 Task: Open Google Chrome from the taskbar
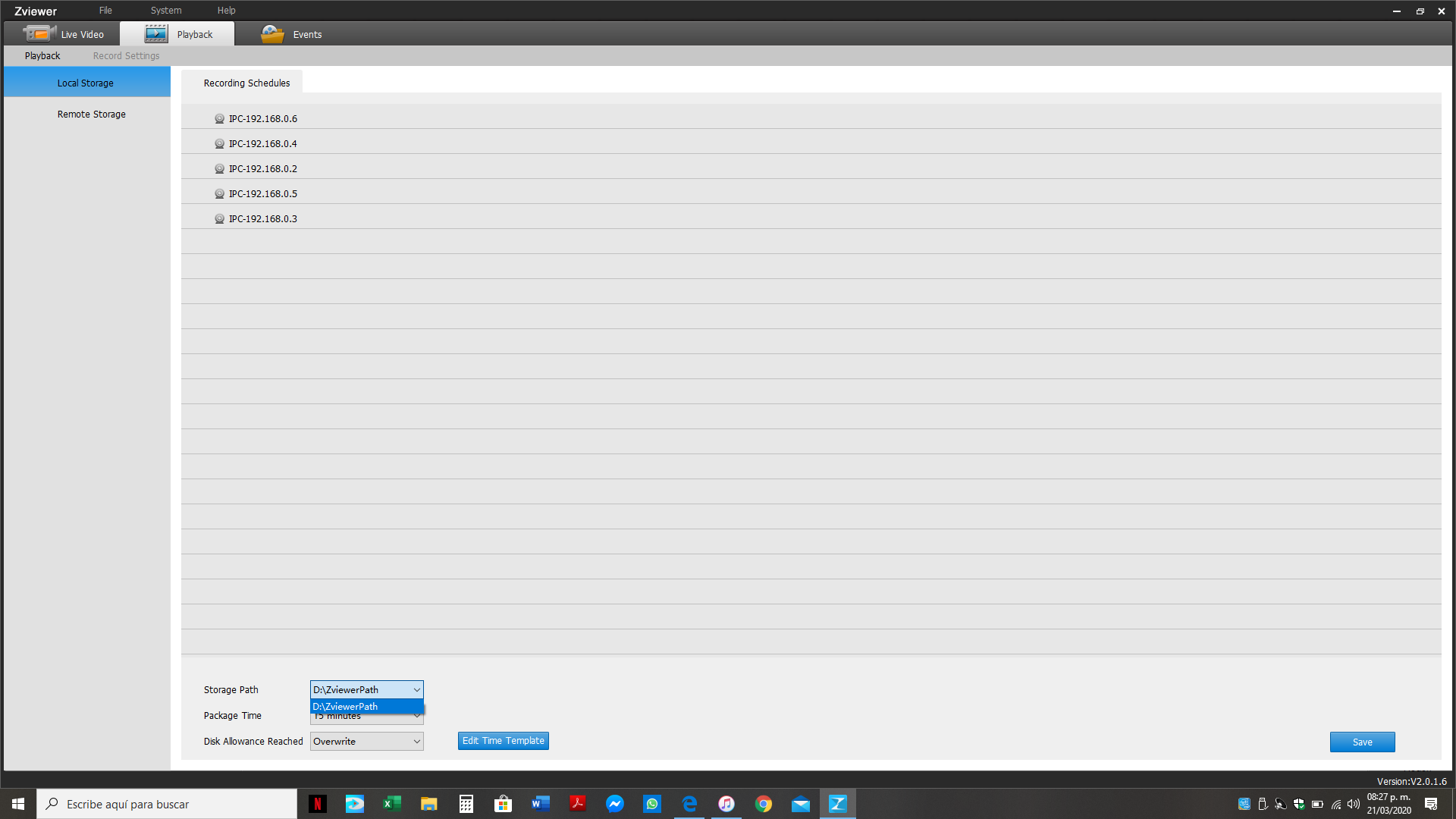tap(764, 804)
